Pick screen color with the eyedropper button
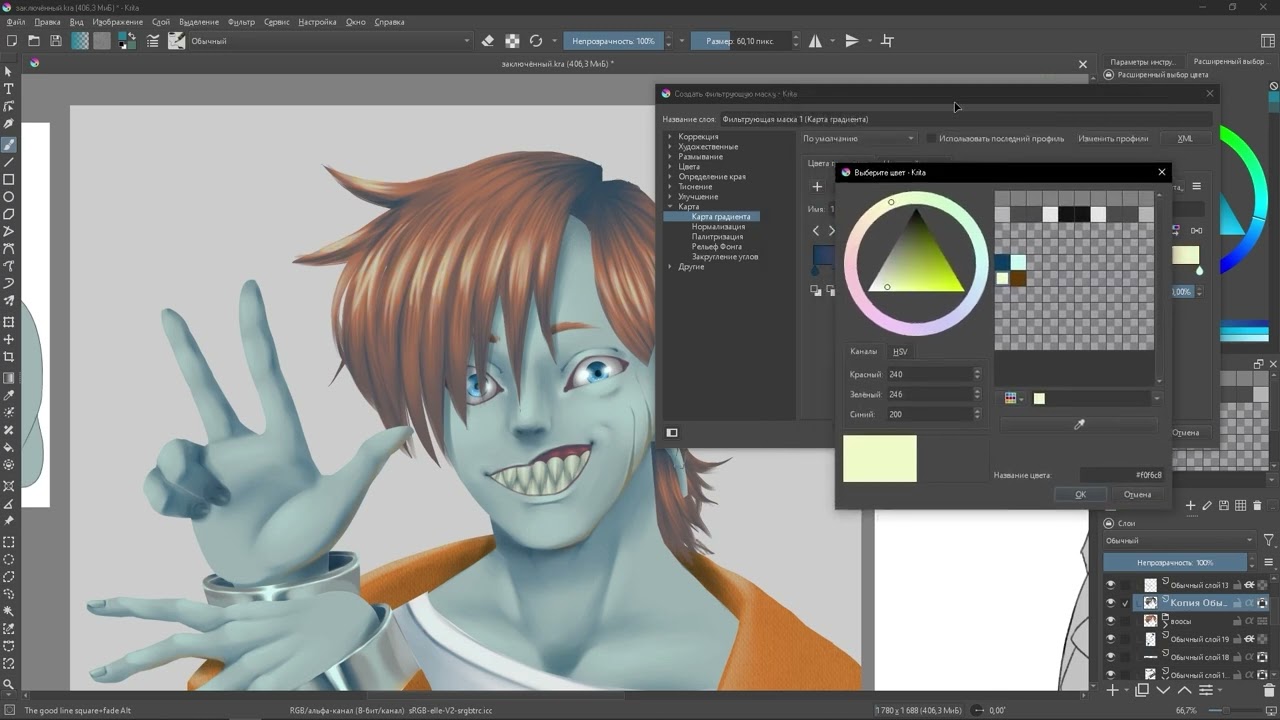Viewport: 1280px width, 720px height. [x=1079, y=425]
